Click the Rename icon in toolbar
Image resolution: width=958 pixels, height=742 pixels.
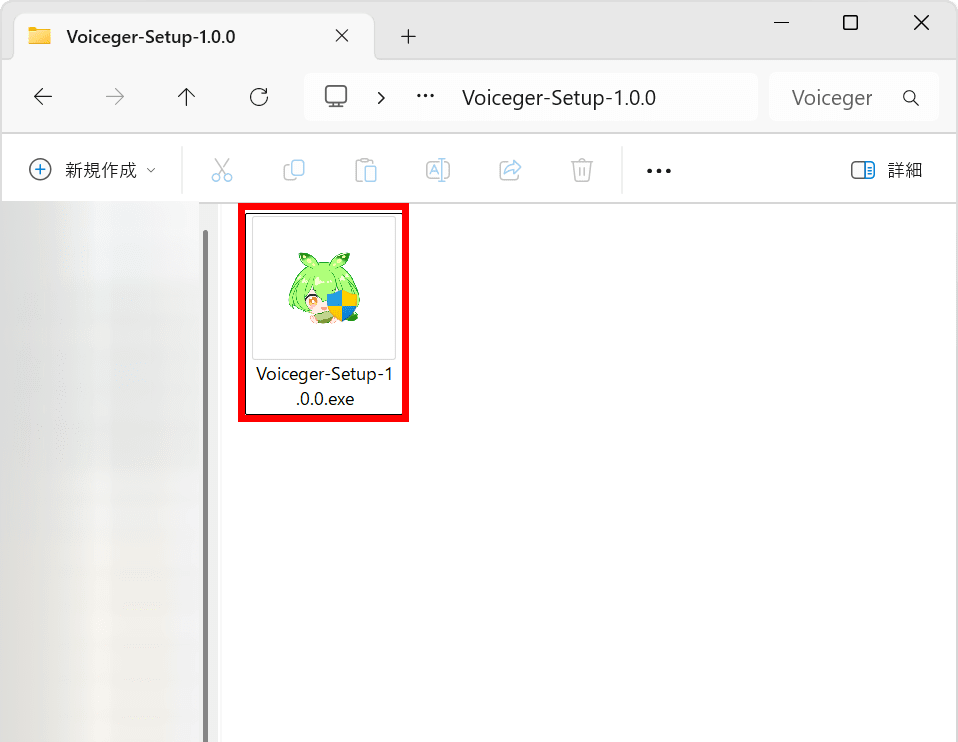438,170
